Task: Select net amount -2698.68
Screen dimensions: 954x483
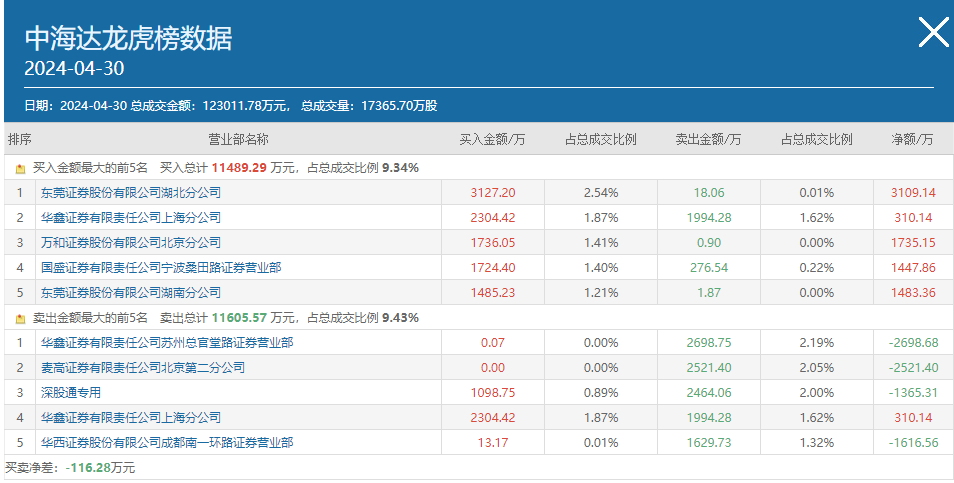Action: (913, 342)
